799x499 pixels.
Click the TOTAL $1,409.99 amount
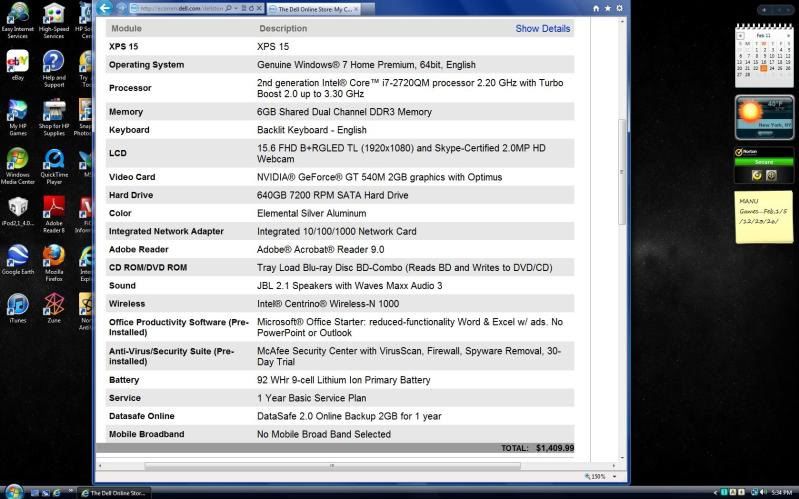(554, 448)
